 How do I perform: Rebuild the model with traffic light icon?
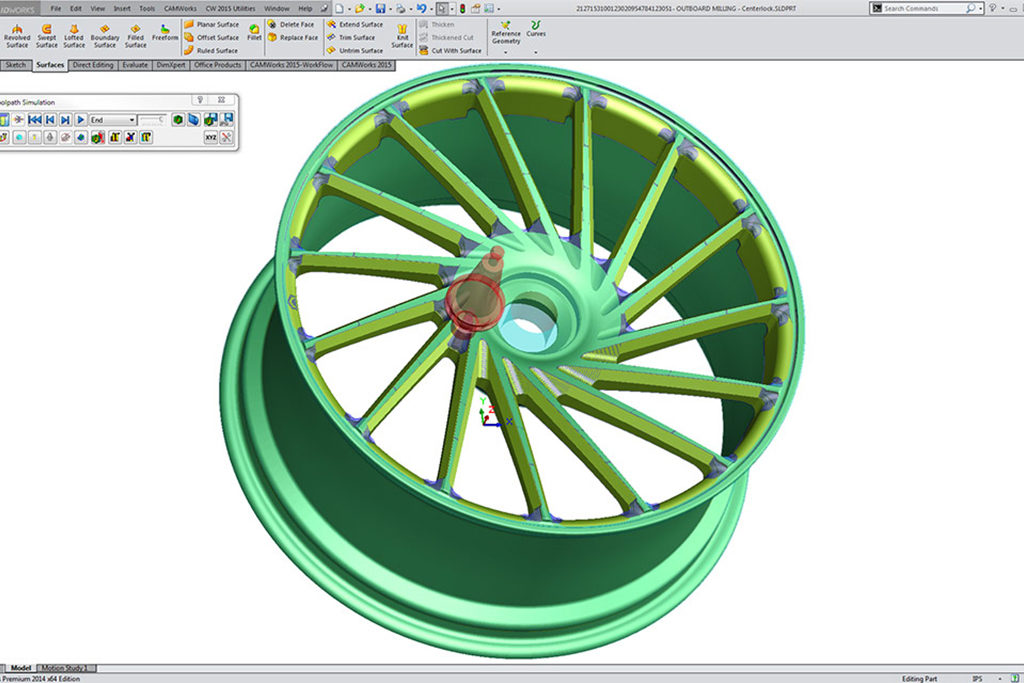tap(462, 8)
